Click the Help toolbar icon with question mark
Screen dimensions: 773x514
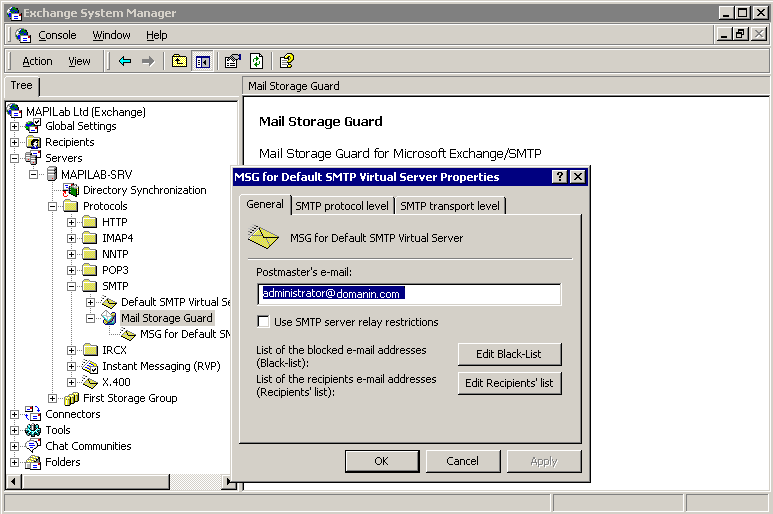pyautogui.click(x=286, y=61)
